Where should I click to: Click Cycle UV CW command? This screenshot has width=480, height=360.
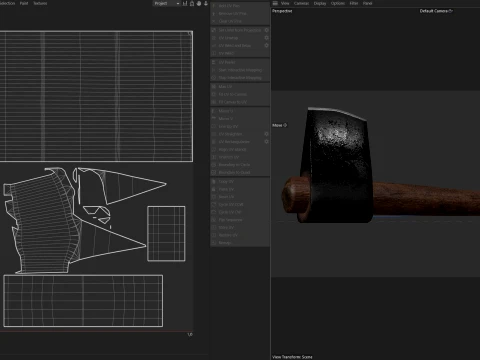pos(230,212)
